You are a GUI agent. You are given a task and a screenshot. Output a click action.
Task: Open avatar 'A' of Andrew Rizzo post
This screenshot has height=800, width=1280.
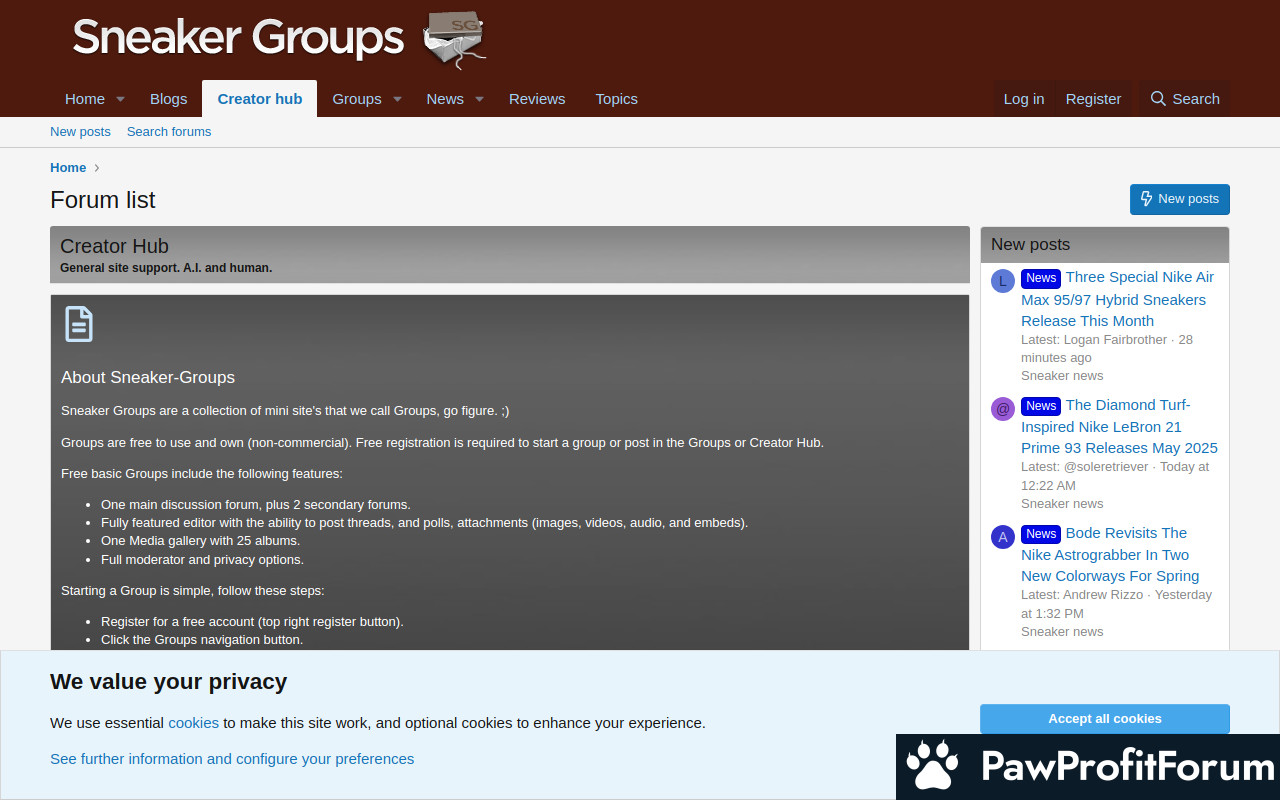tap(1003, 537)
